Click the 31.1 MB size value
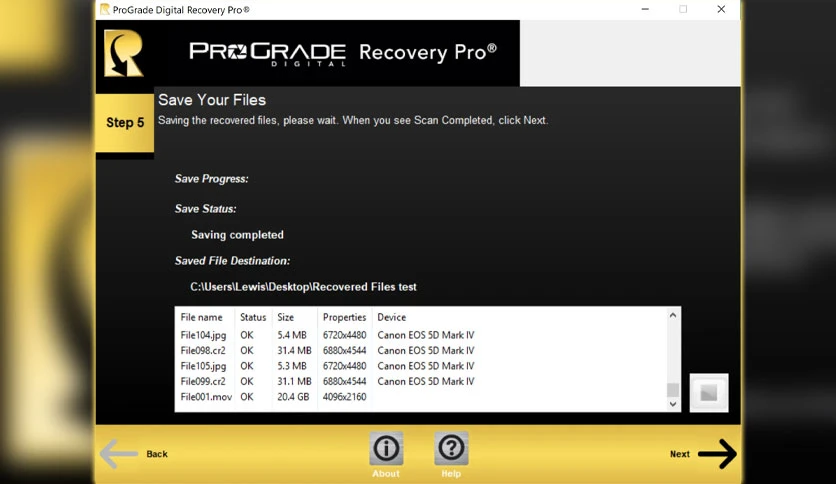 click(x=294, y=382)
